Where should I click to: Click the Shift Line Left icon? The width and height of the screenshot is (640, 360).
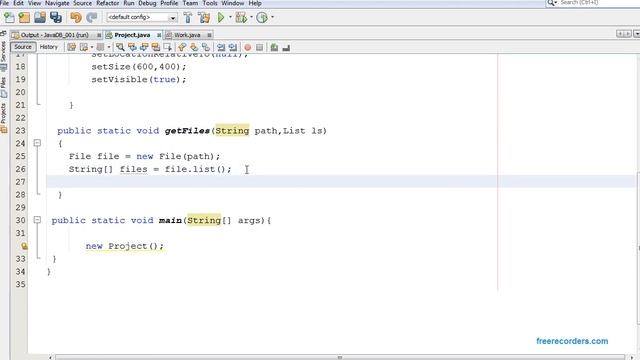coord(221,47)
